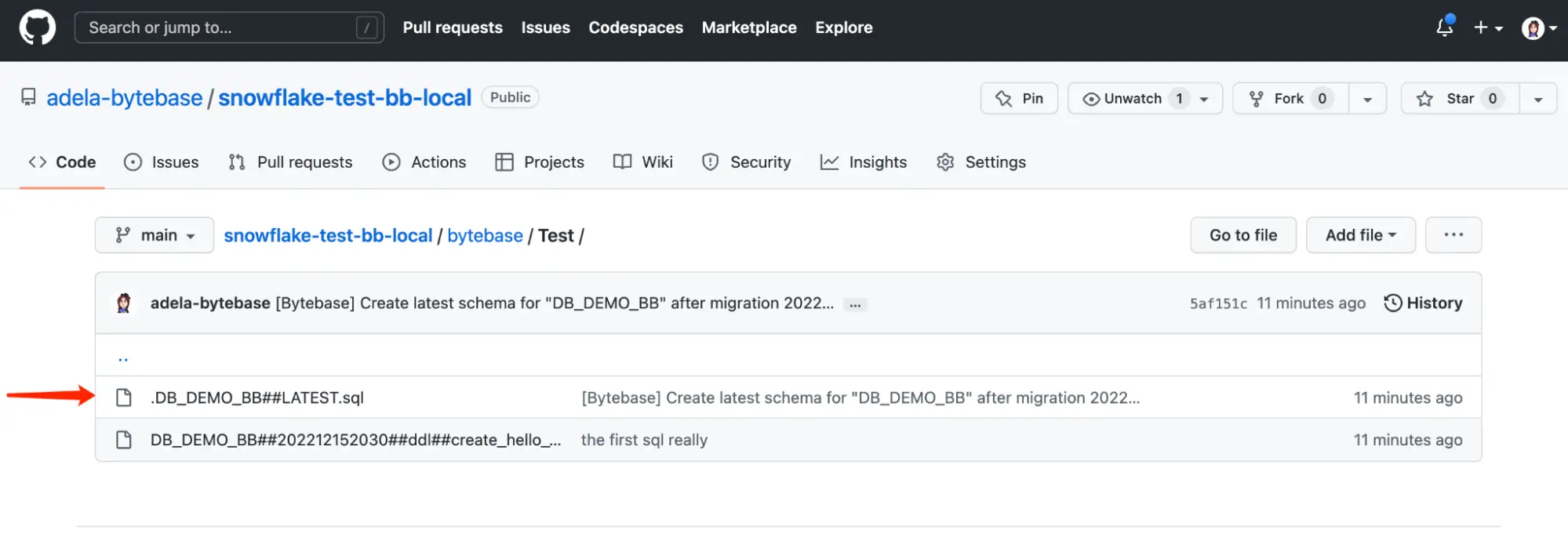Open the user avatar menu
This screenshot has width=1568, height=552.
coord(1539,28)
